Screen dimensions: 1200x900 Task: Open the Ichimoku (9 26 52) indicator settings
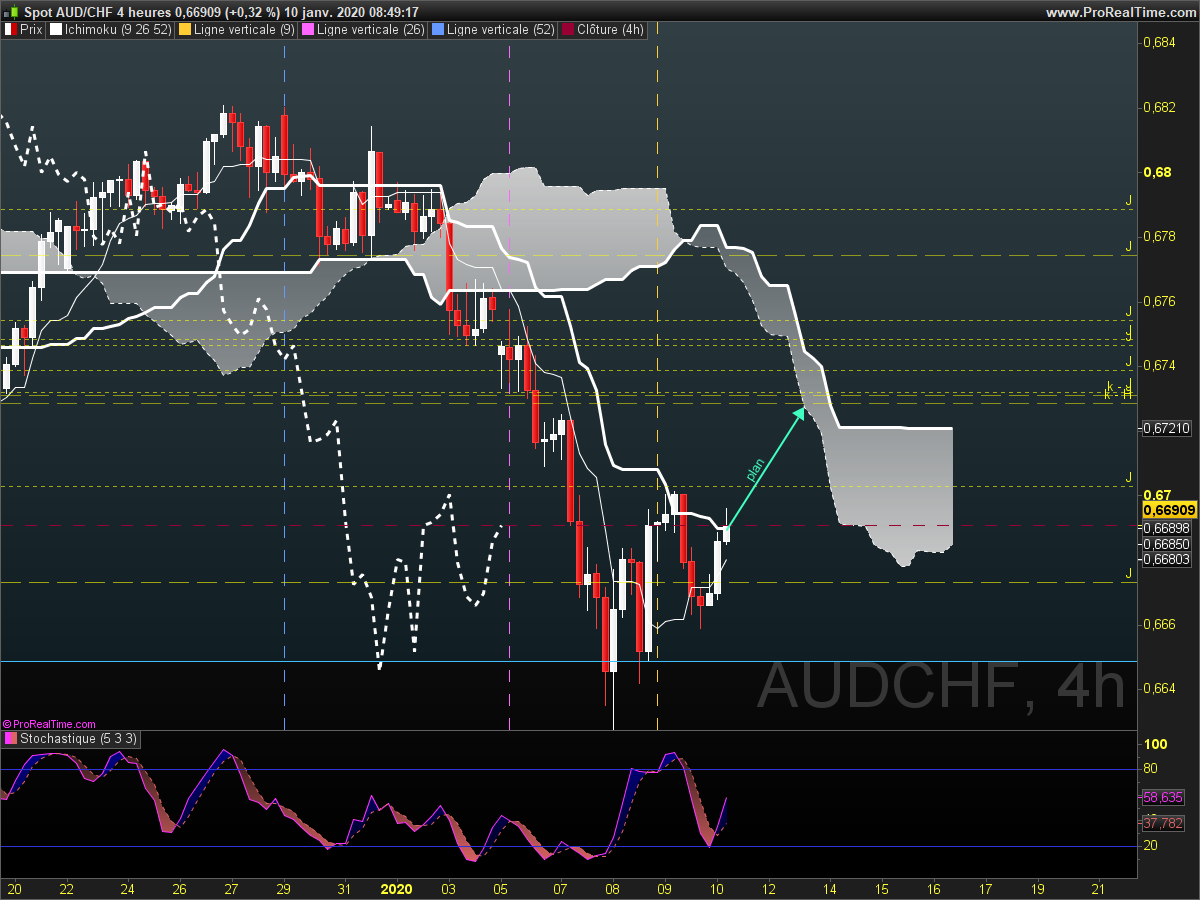click(x=110, y=30)
